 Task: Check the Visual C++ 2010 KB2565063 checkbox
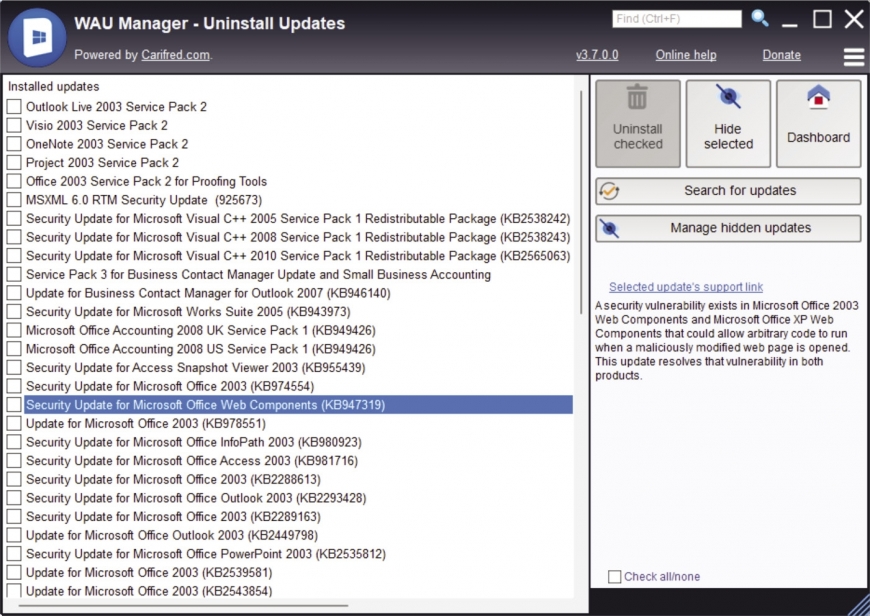14,256
